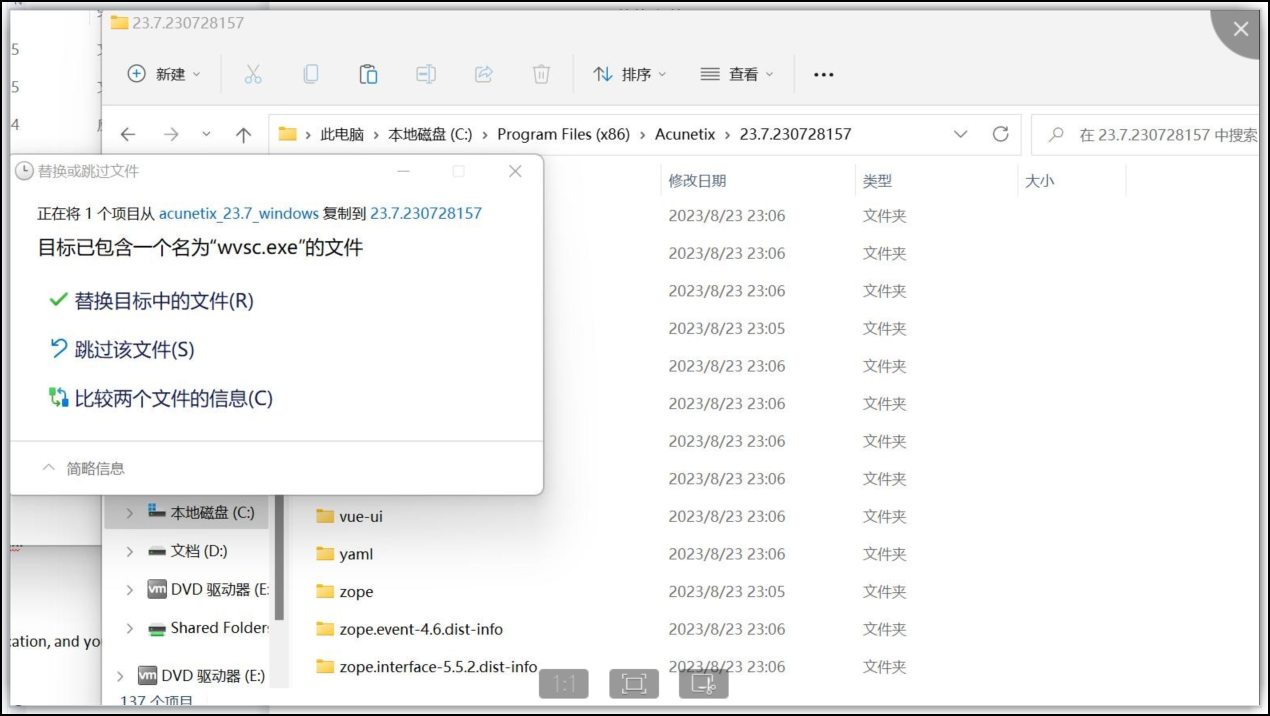This screenshot has width=1270, height=716.
Task: Choose 跳过该文件(S) option
Action: click(122, 349)
